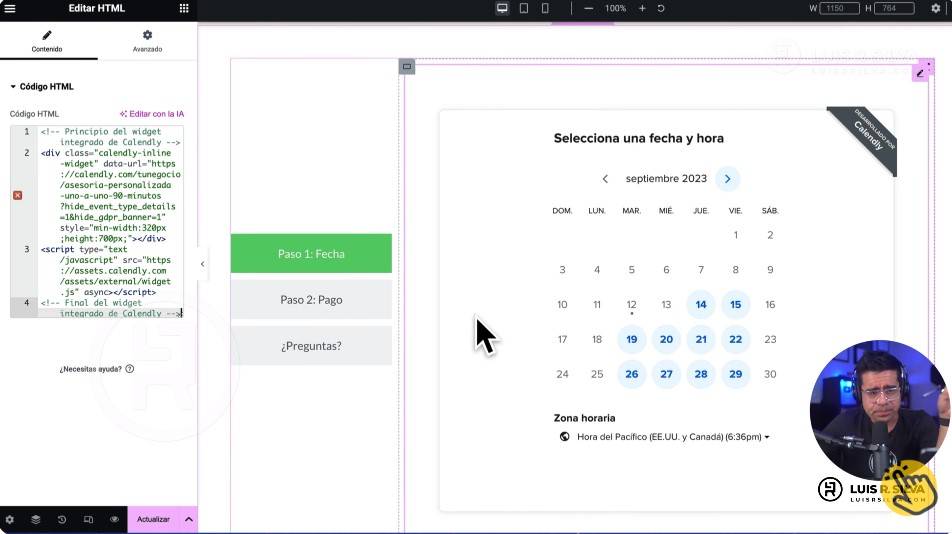The width and height of the screenshot is (952, 534).
Task: Click the 100% zoom level text
Action: 615,8
